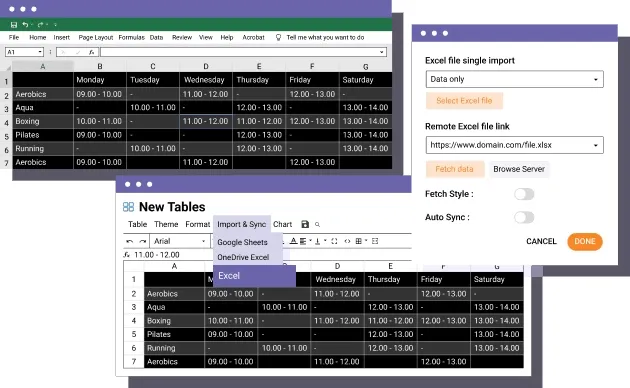
Task: Expand the Excel formula bar with its arrow
Action: (x=381, y=52)
